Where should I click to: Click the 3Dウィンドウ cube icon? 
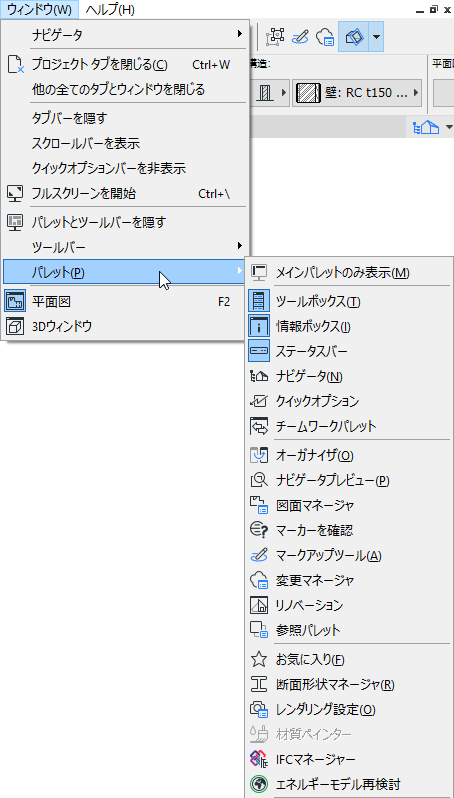[x=15, y=327]
